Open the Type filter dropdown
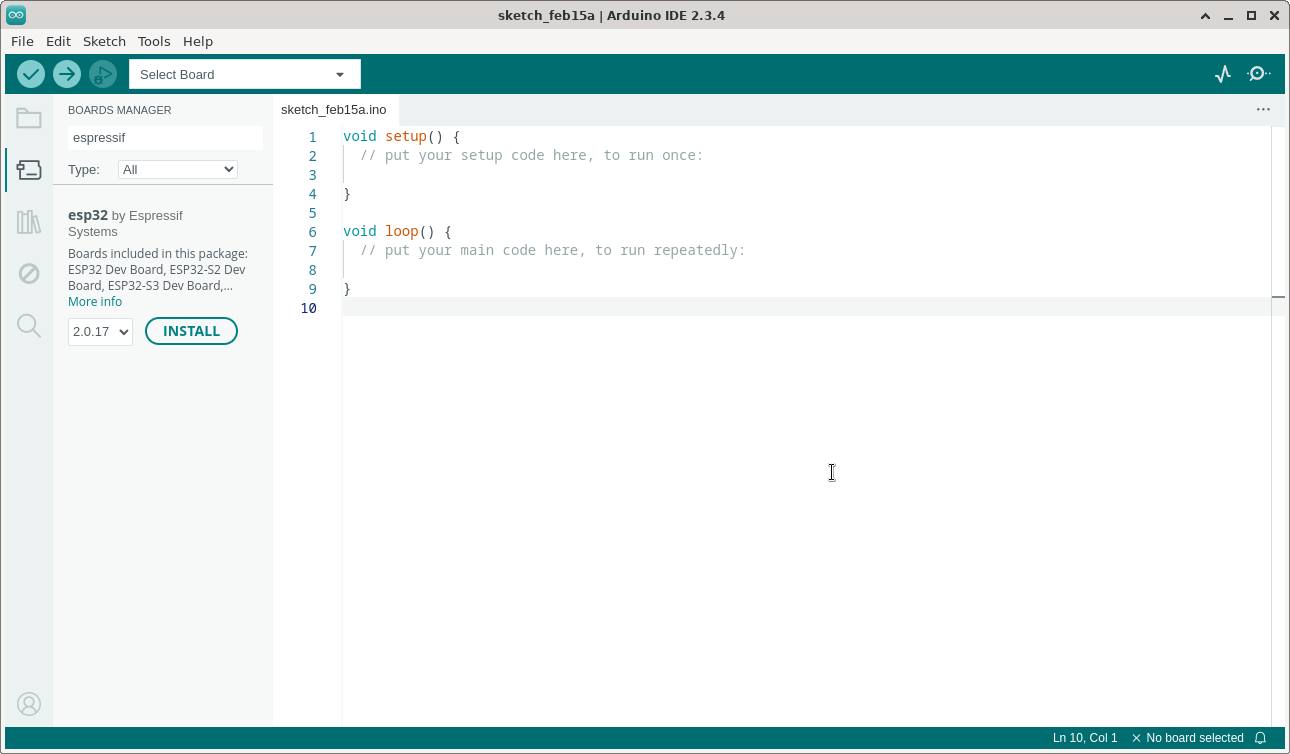Viewport: 1290px width, 754px height. point(178,170)
